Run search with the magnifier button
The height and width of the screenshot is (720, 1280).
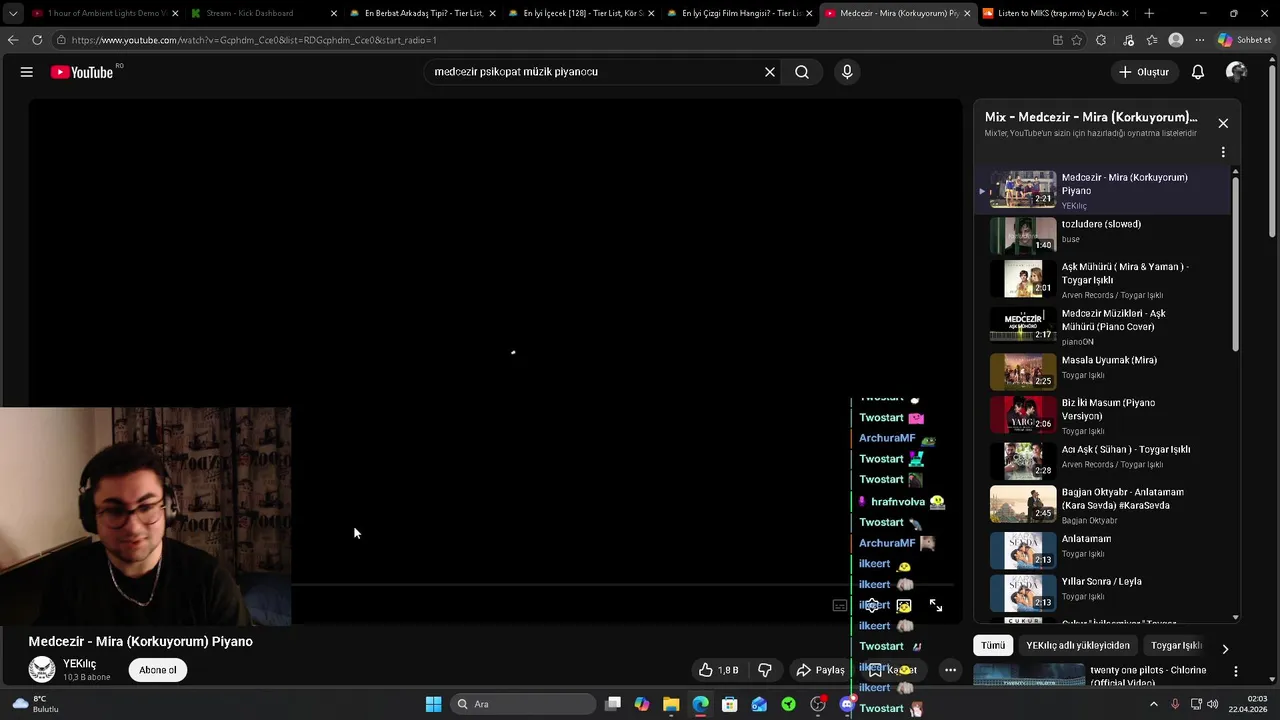coord(802,72)
